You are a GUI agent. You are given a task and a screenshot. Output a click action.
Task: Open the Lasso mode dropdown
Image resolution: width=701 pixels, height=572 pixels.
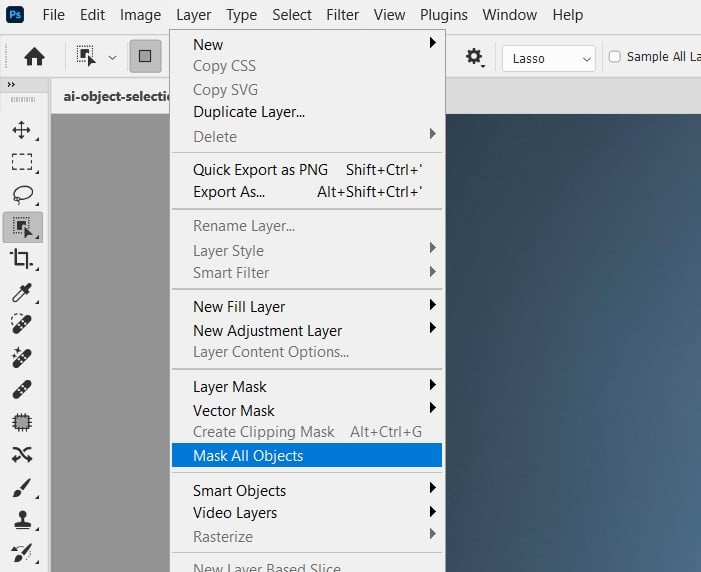549,58
